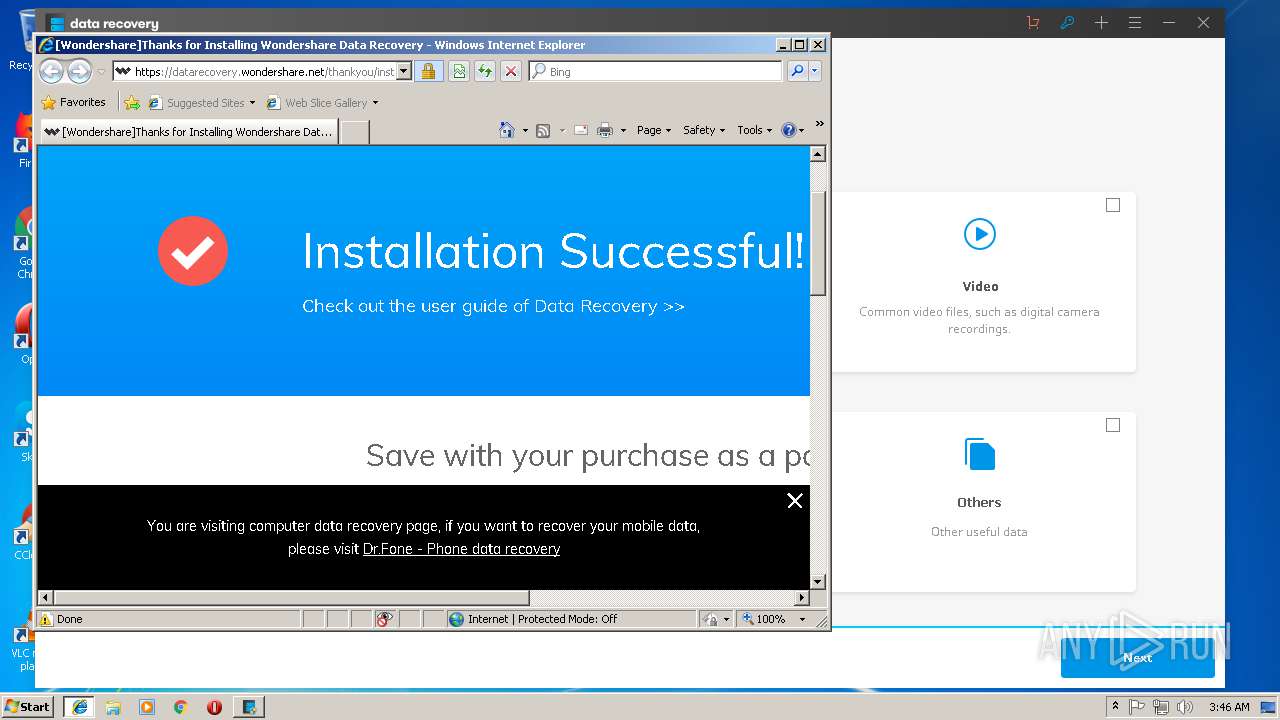The height and width of the screenshot is (720, 1280).
Task: Switch to data recovery taskbar button
Action: click(x=249, y=707)
